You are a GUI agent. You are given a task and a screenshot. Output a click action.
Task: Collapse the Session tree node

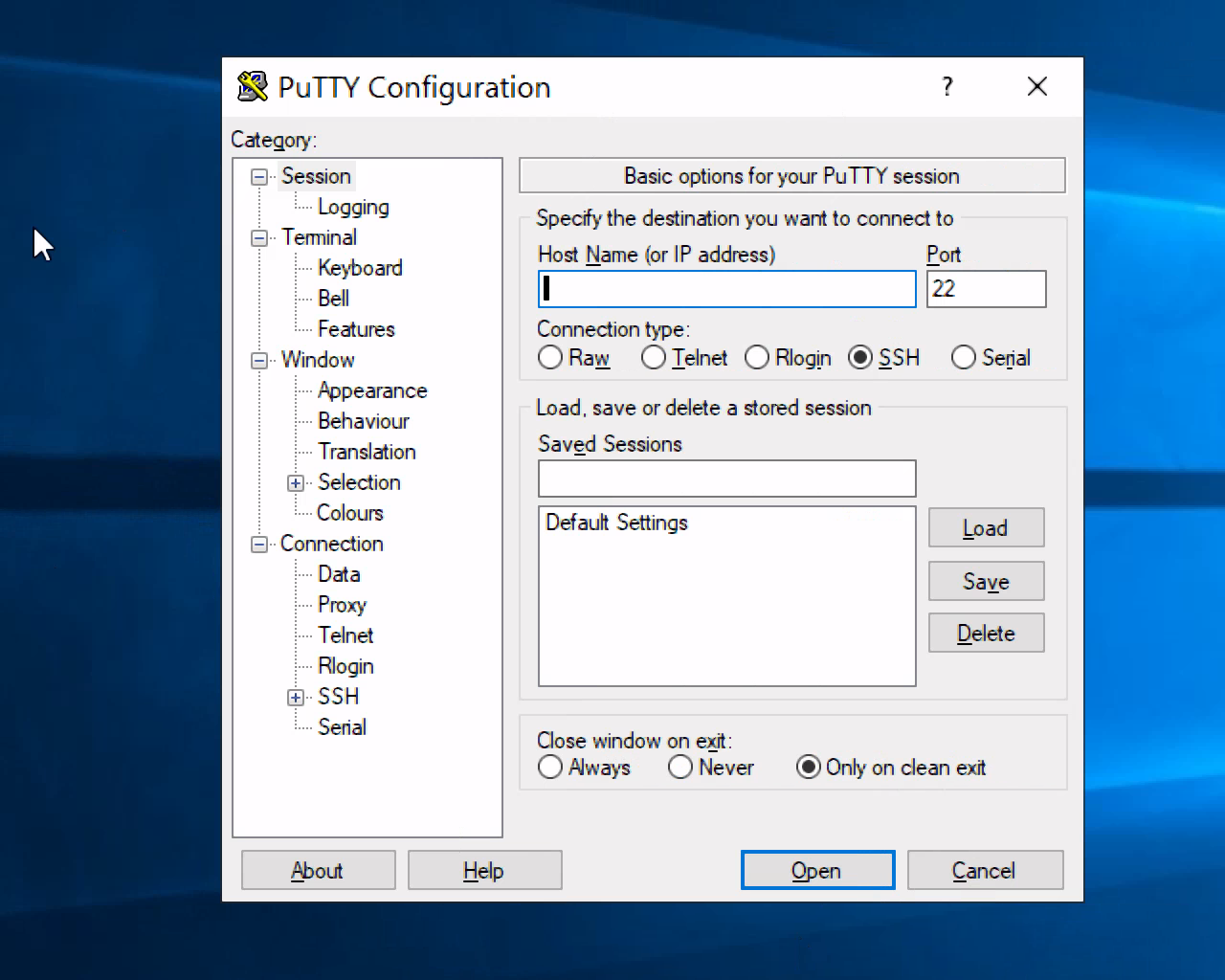[259, 177]
